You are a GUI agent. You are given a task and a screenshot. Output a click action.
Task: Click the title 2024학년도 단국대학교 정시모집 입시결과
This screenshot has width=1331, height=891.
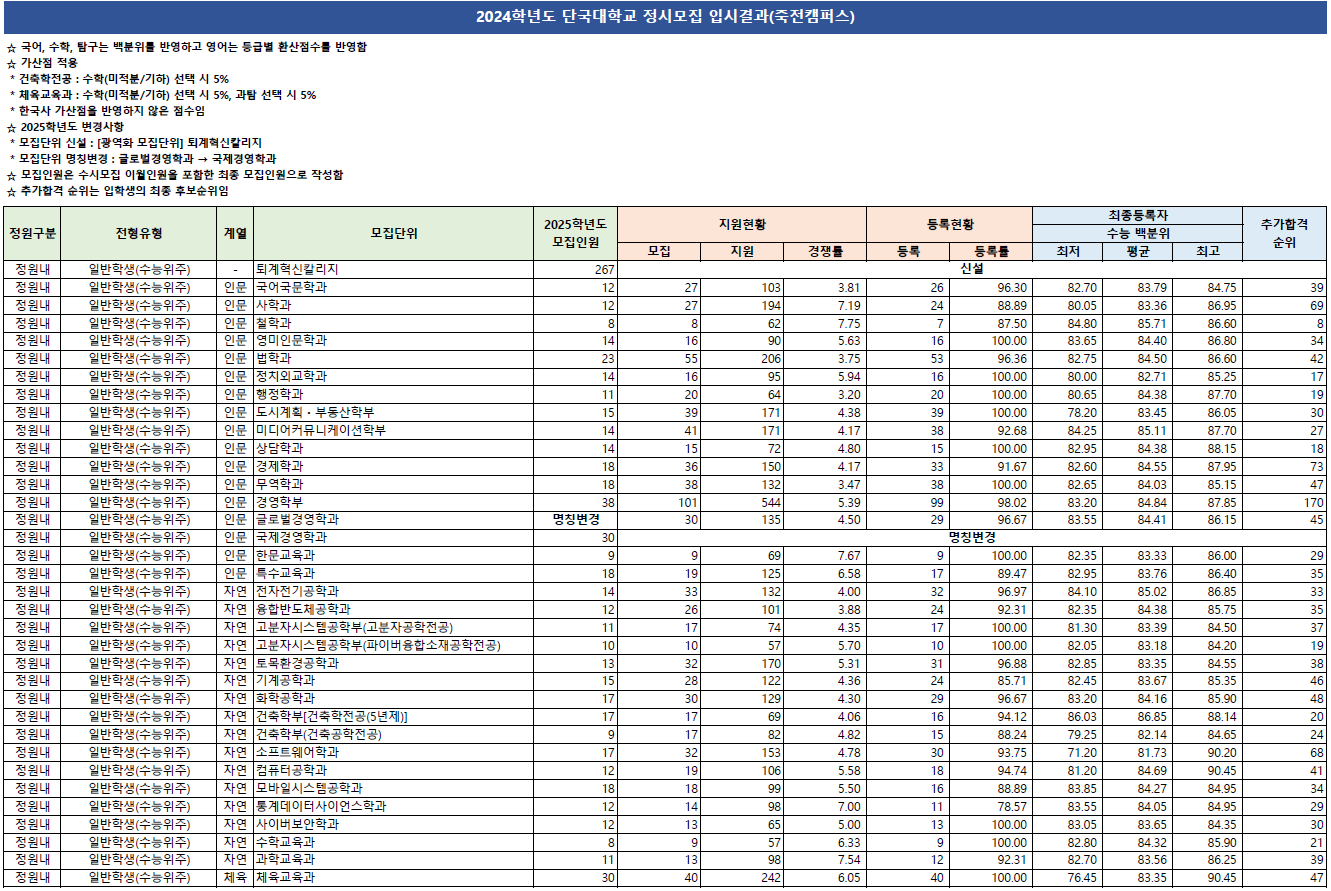point(665,16)
